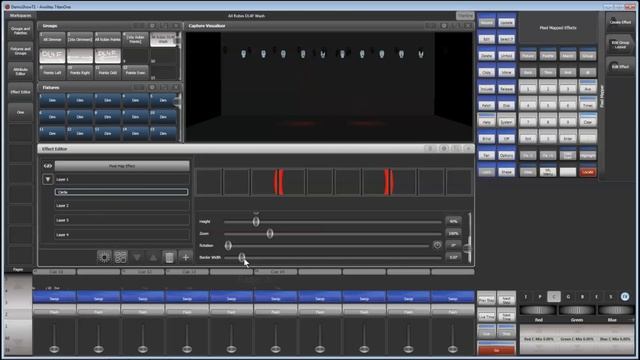Select the Points Odd group
The height and width of the screenshot is (360, 640).
point(108,72)
